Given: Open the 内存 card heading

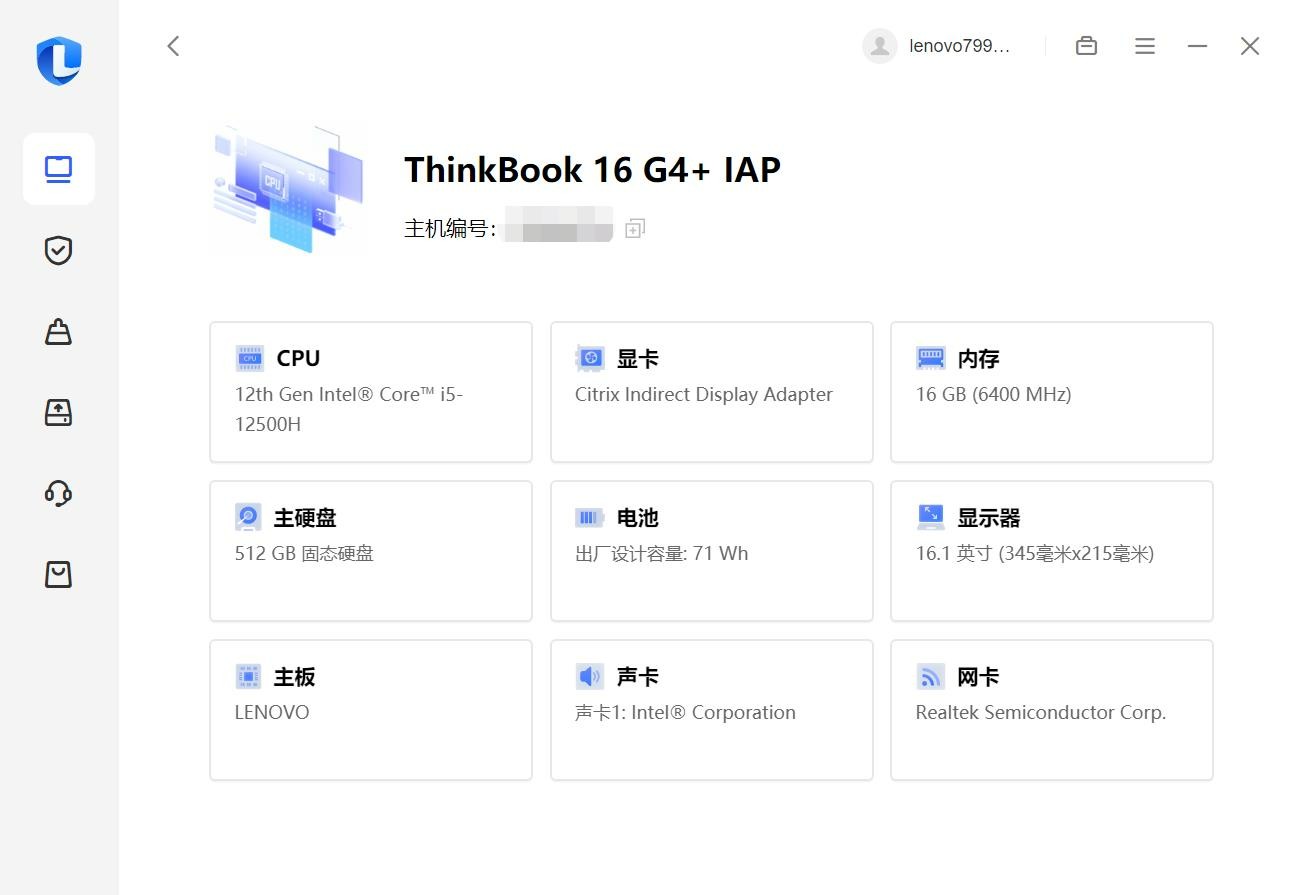Looking at the screenshot, I should click(x=978, y=359).
